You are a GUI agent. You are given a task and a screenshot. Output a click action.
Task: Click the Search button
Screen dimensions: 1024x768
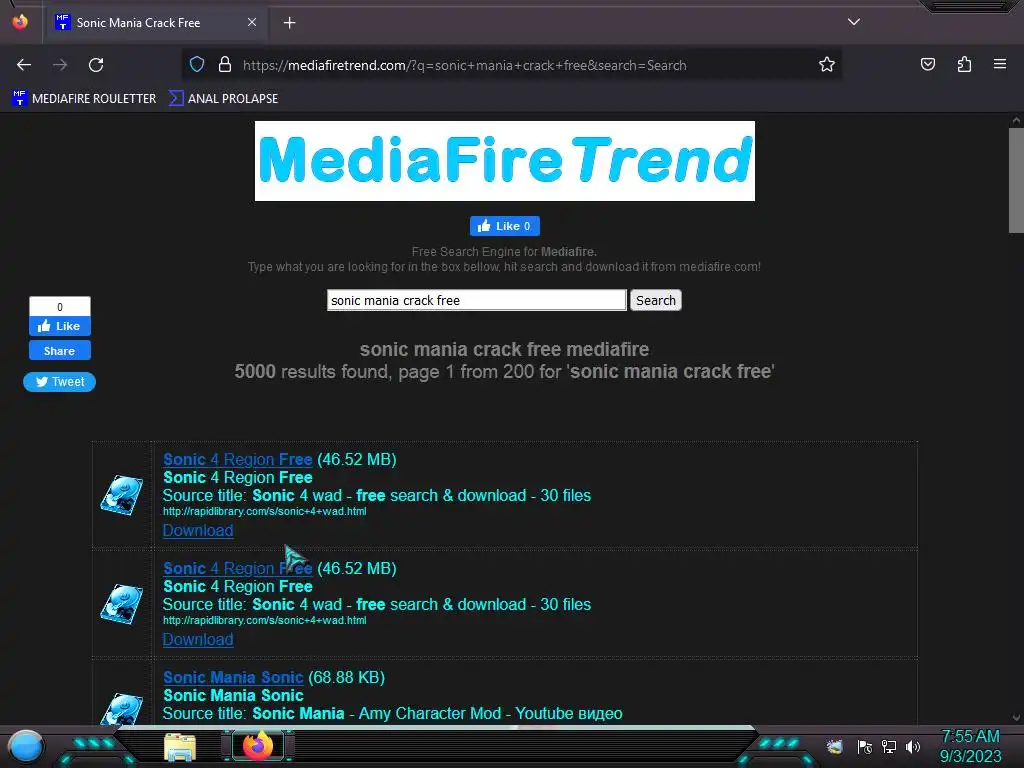[656, 300]
